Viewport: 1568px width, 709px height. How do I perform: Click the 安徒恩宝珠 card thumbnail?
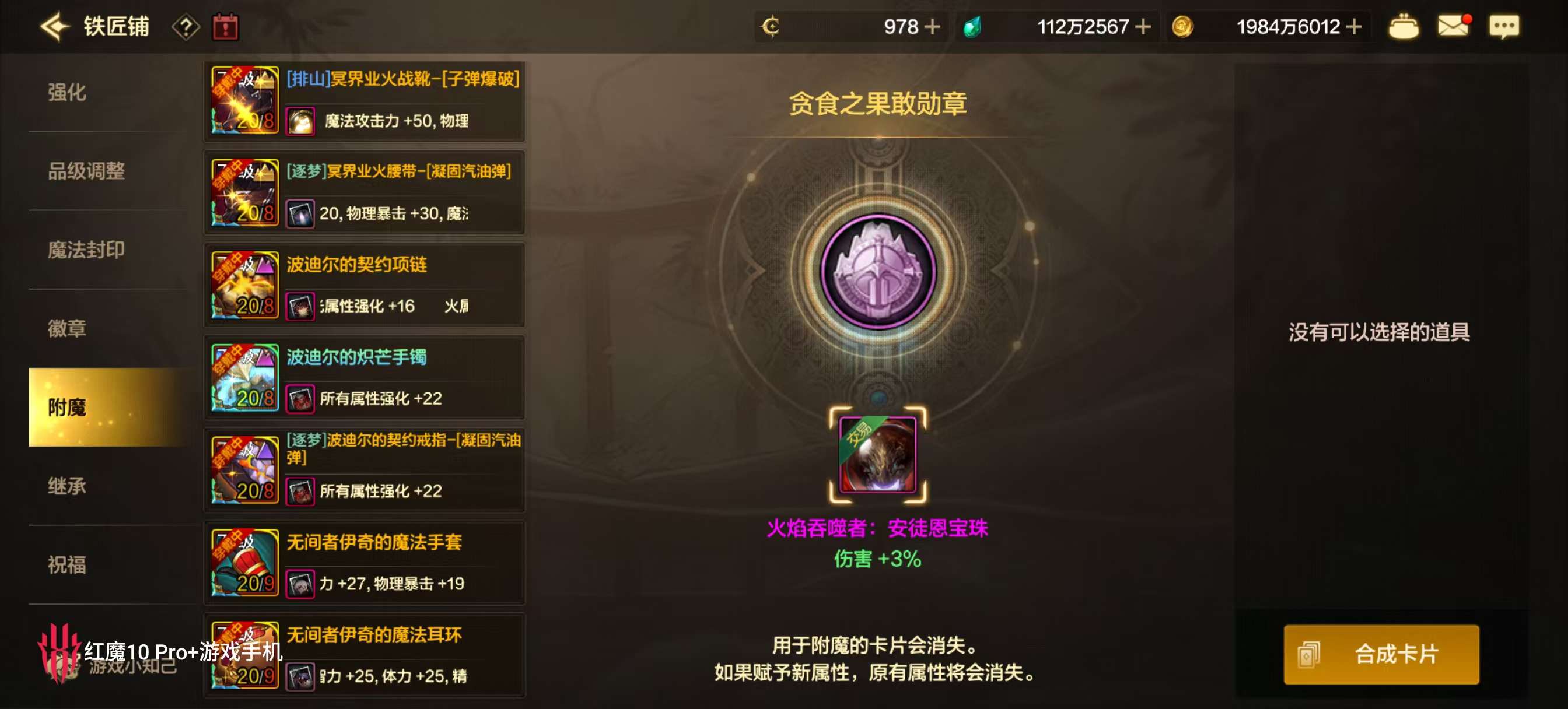[x=877, y=455]
